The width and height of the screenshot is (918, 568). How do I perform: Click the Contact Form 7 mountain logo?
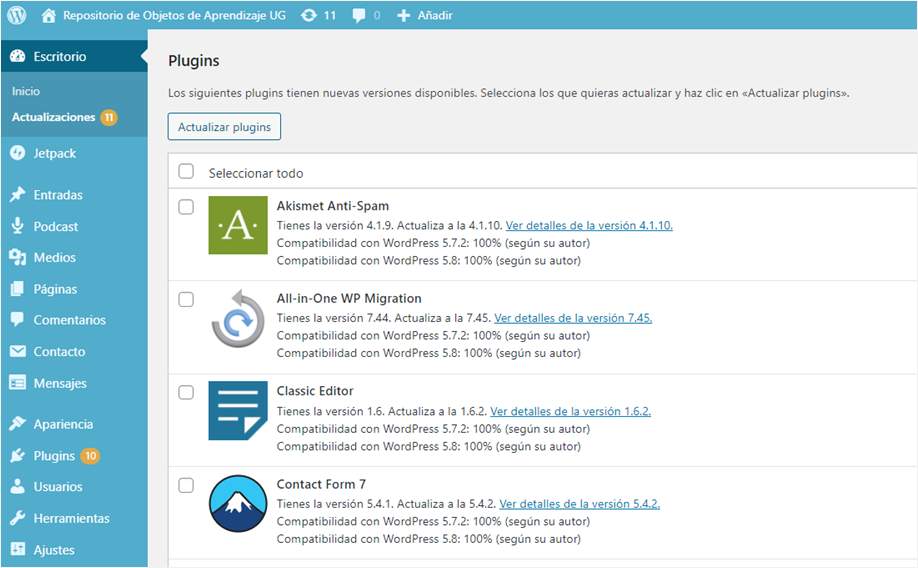coord(238,504)
